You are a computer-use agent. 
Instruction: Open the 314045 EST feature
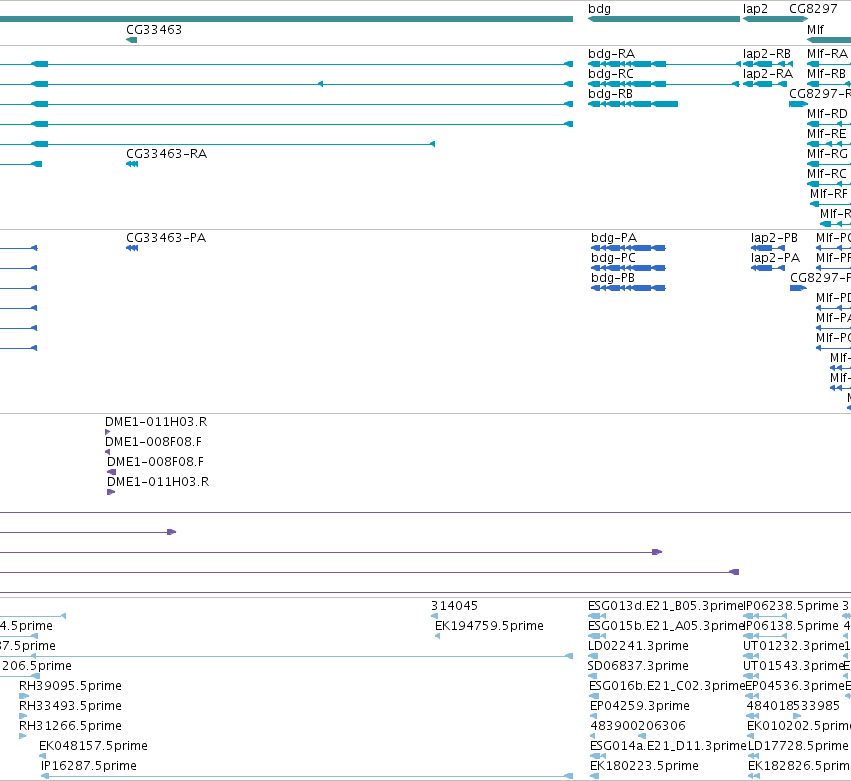[x=434, y=616]
